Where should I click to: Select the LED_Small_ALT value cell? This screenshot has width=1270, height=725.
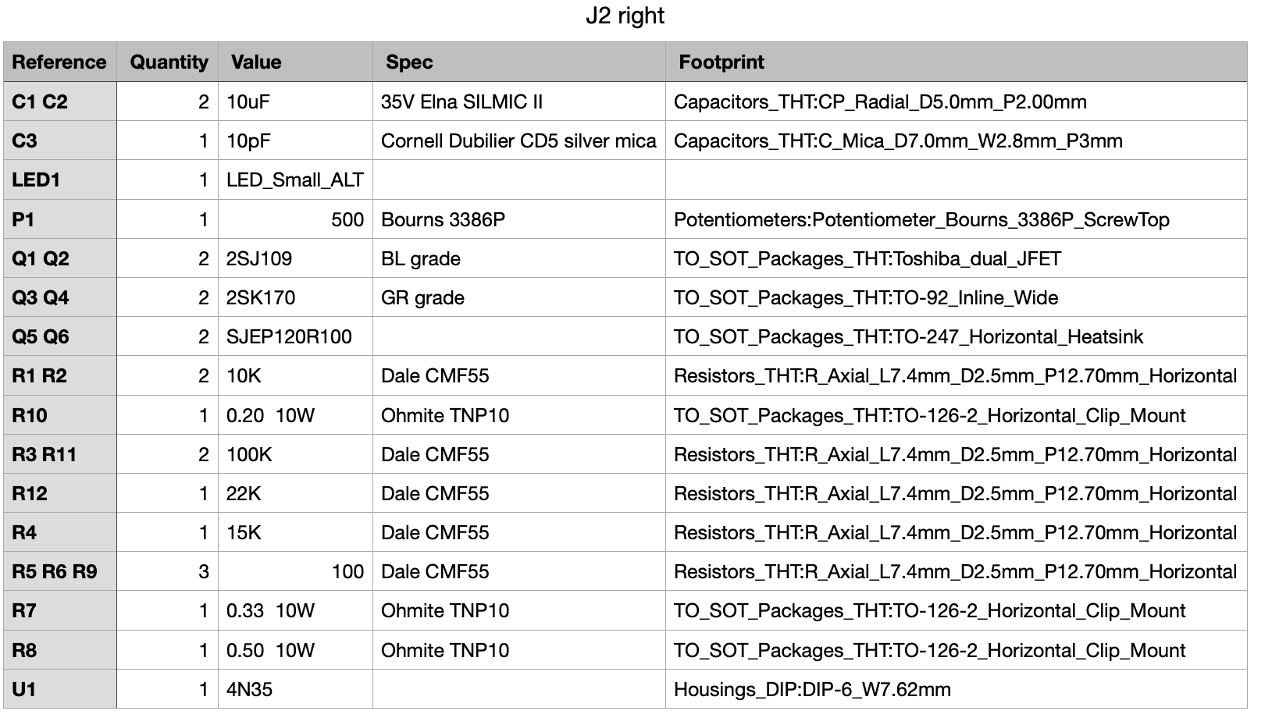point(296,180)
